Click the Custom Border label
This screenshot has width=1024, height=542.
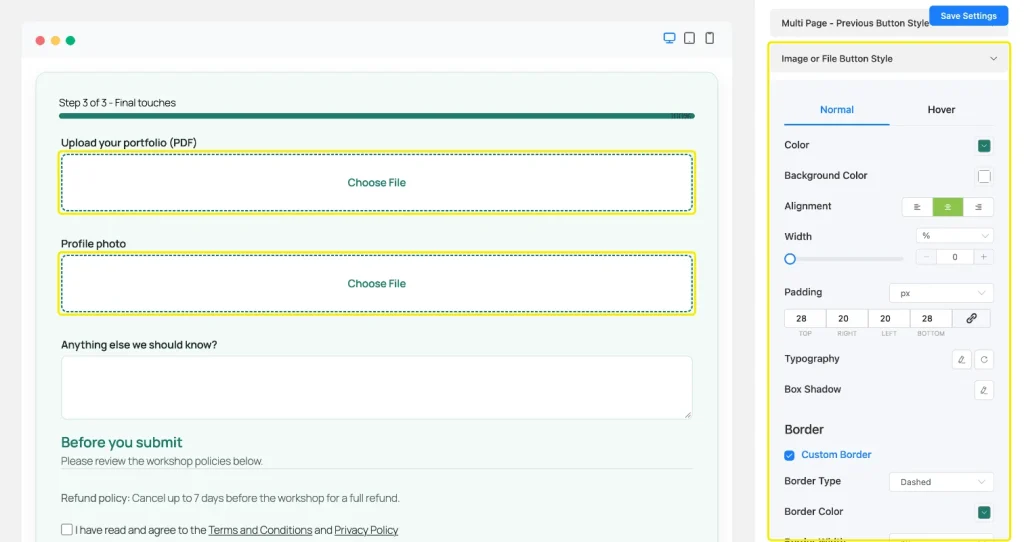[x=836, y=454]
